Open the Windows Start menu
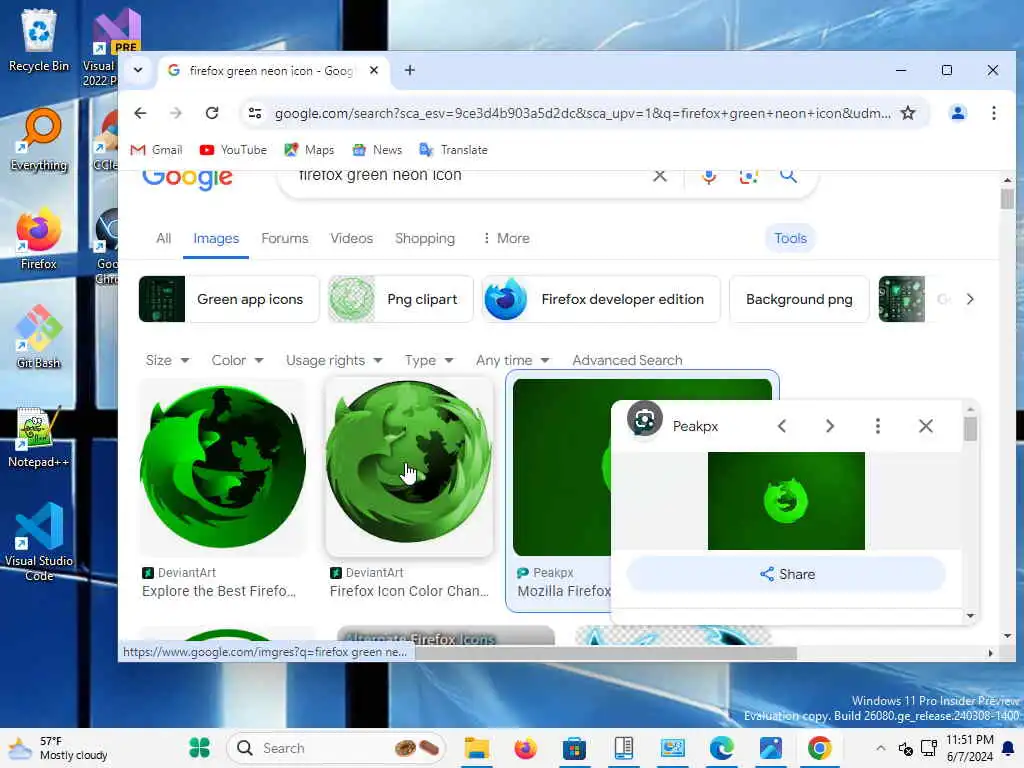The width and height of the screenshot is (1024, 768). (x=199, y=748)
